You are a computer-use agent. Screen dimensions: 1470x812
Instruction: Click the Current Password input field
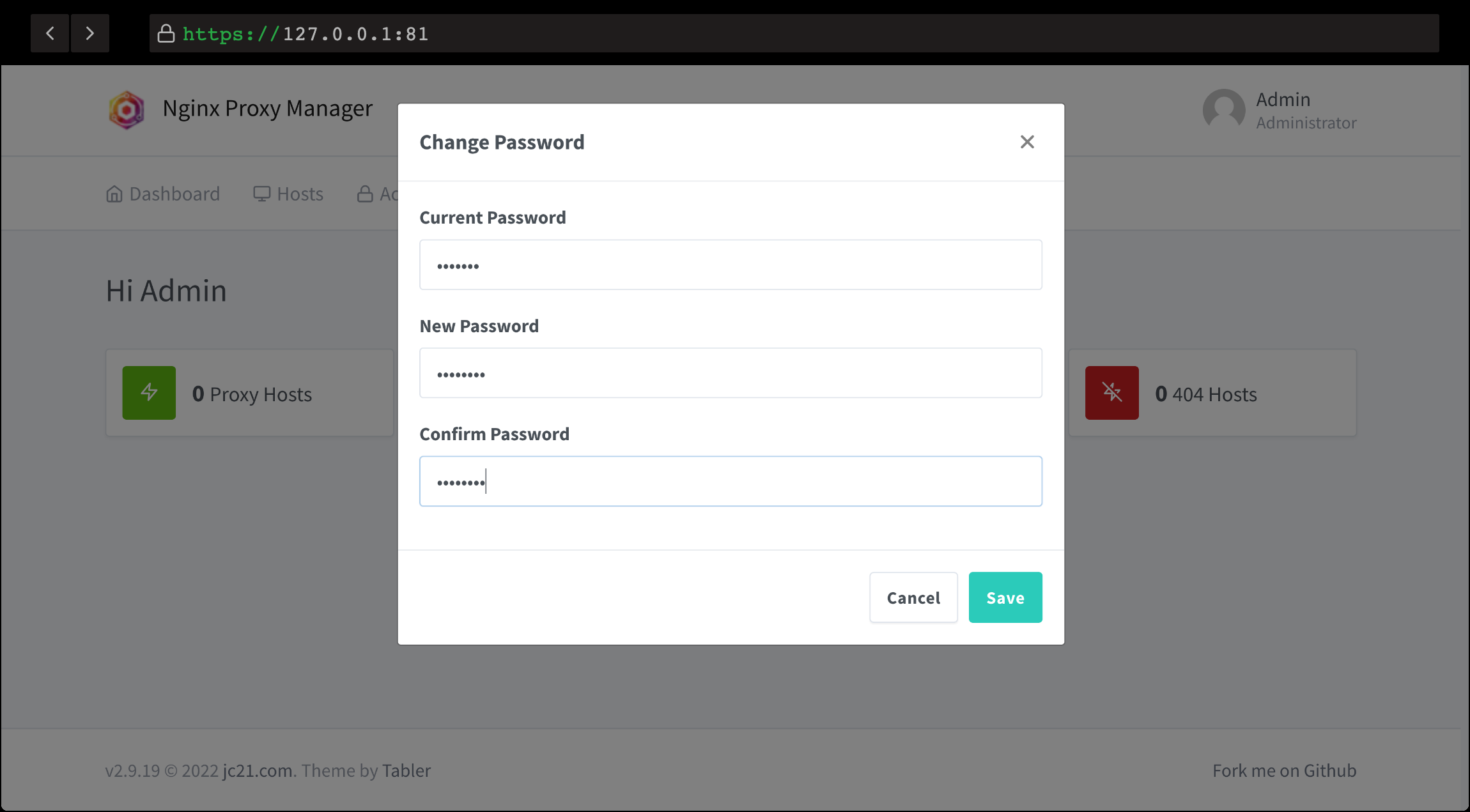point(730,264)
